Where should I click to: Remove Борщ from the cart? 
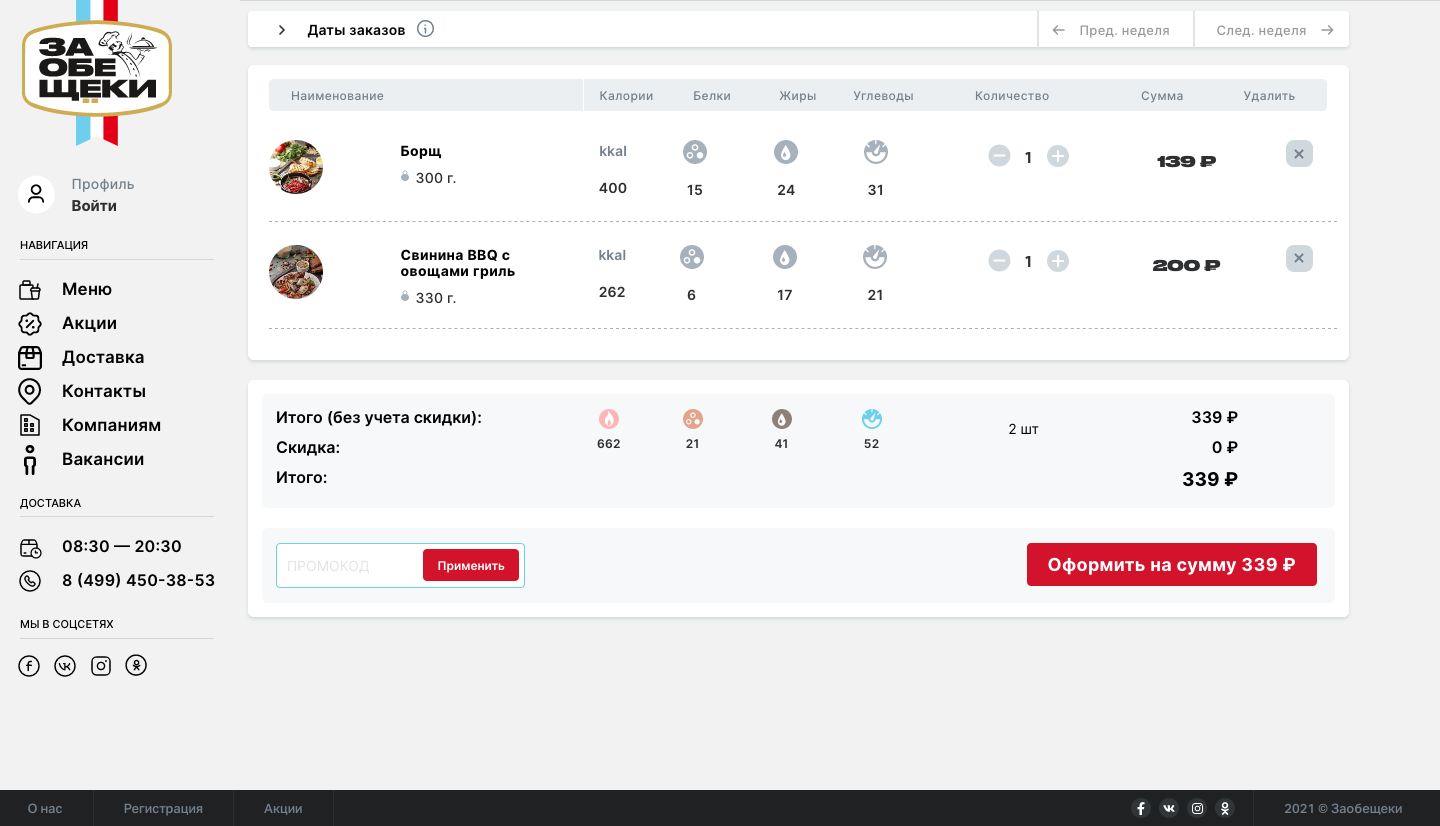click(x=1298, y=154)
